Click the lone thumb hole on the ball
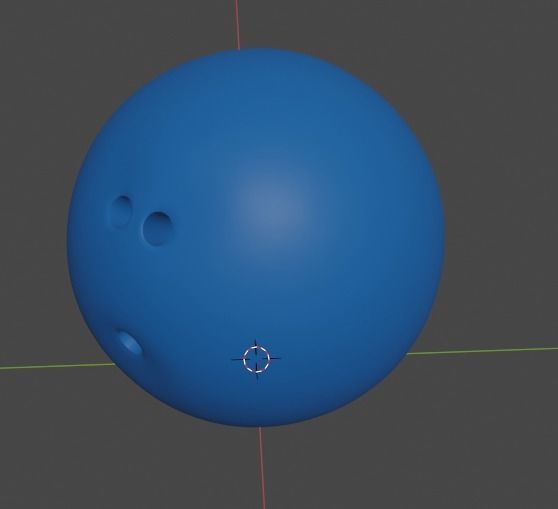 coord(130,343)
